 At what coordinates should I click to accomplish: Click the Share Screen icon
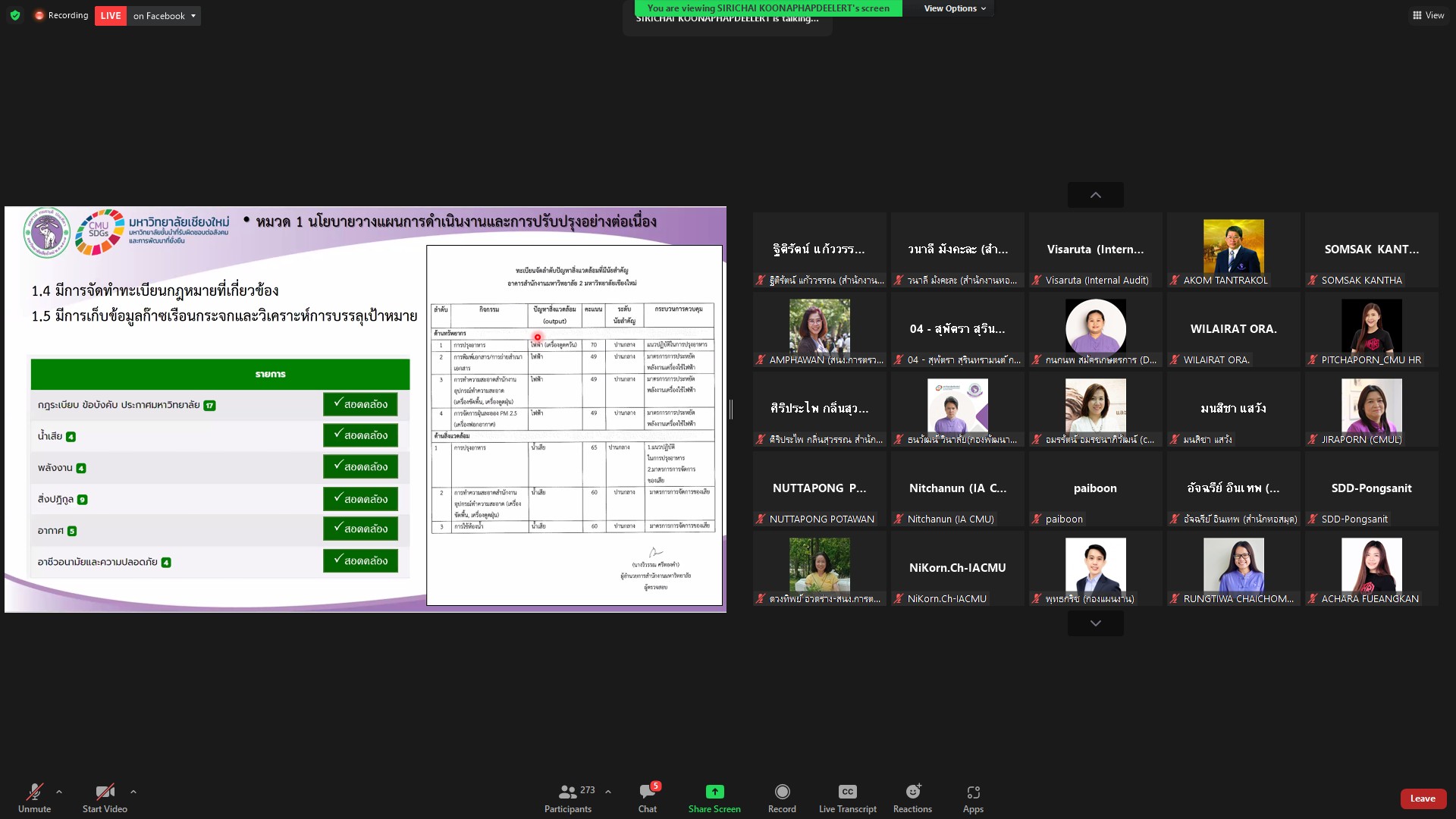(714, 792)
